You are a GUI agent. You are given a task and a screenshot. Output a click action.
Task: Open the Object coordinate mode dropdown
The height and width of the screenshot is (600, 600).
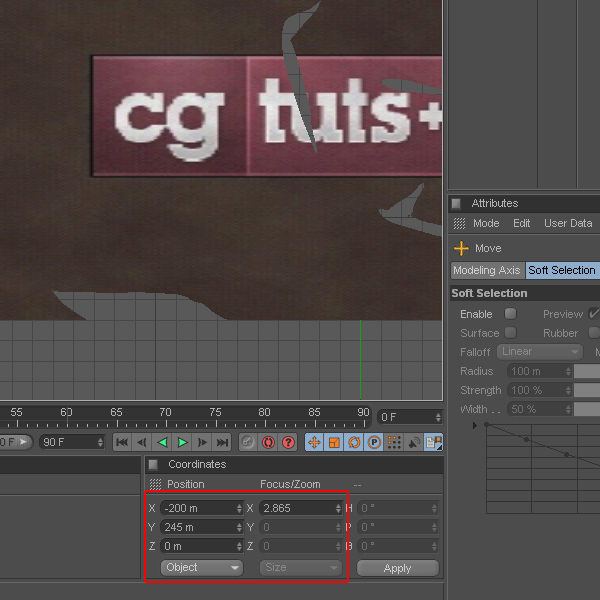[202, 567]
